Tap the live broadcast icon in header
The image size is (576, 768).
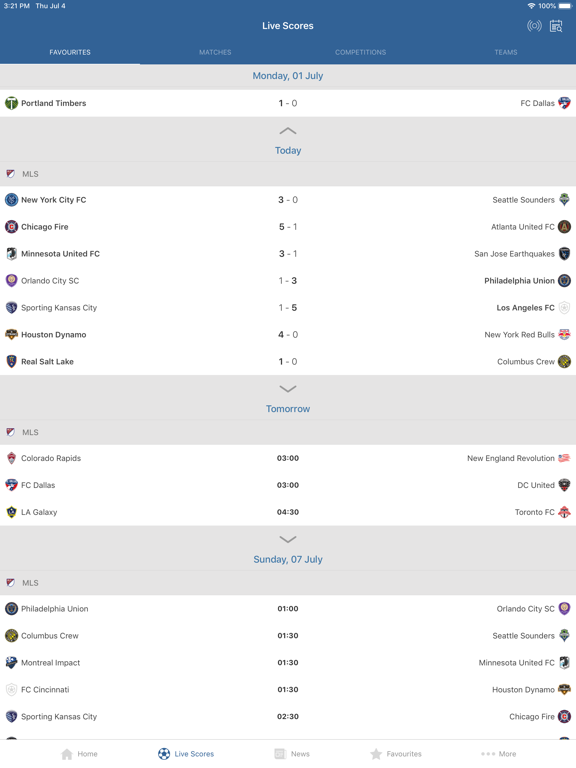[x=534, y=26]
